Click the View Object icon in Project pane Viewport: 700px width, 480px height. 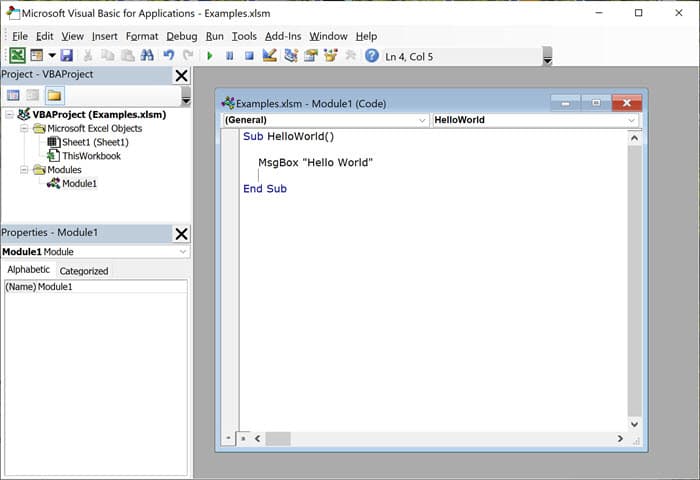(33, 95)
